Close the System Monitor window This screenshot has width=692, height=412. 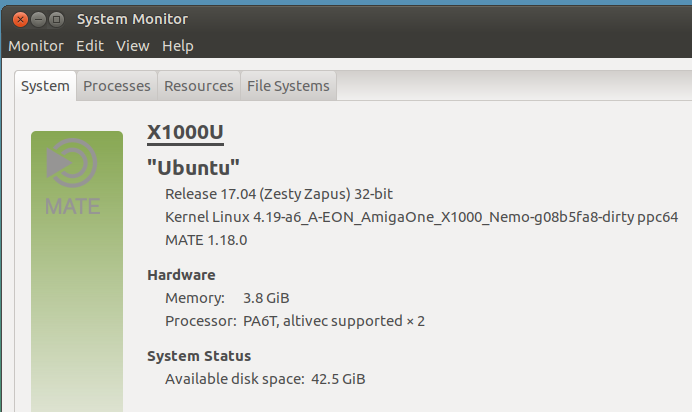(x=19, y=19)
